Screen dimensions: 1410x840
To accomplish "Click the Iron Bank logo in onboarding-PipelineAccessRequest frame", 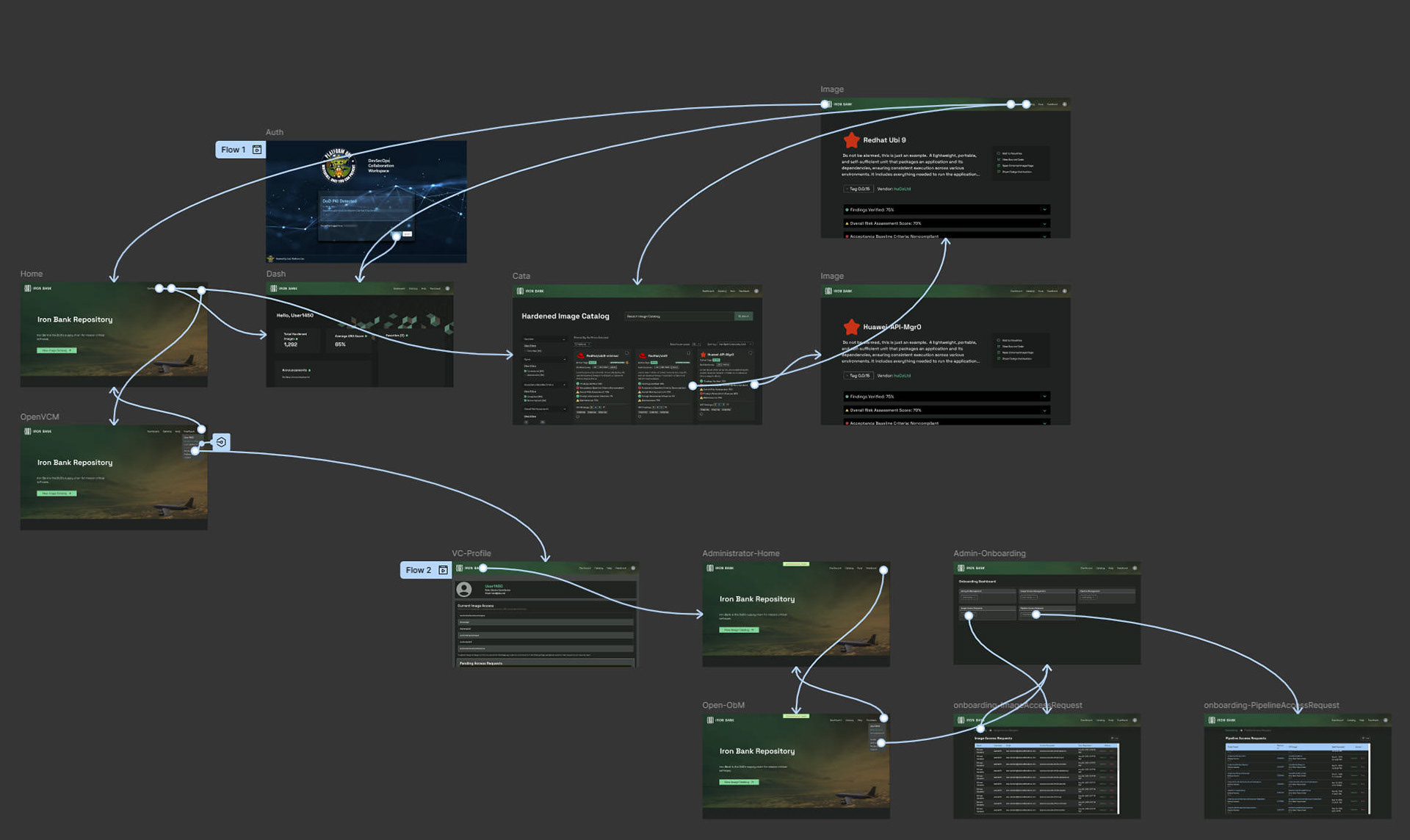I will click(1222, 720).
